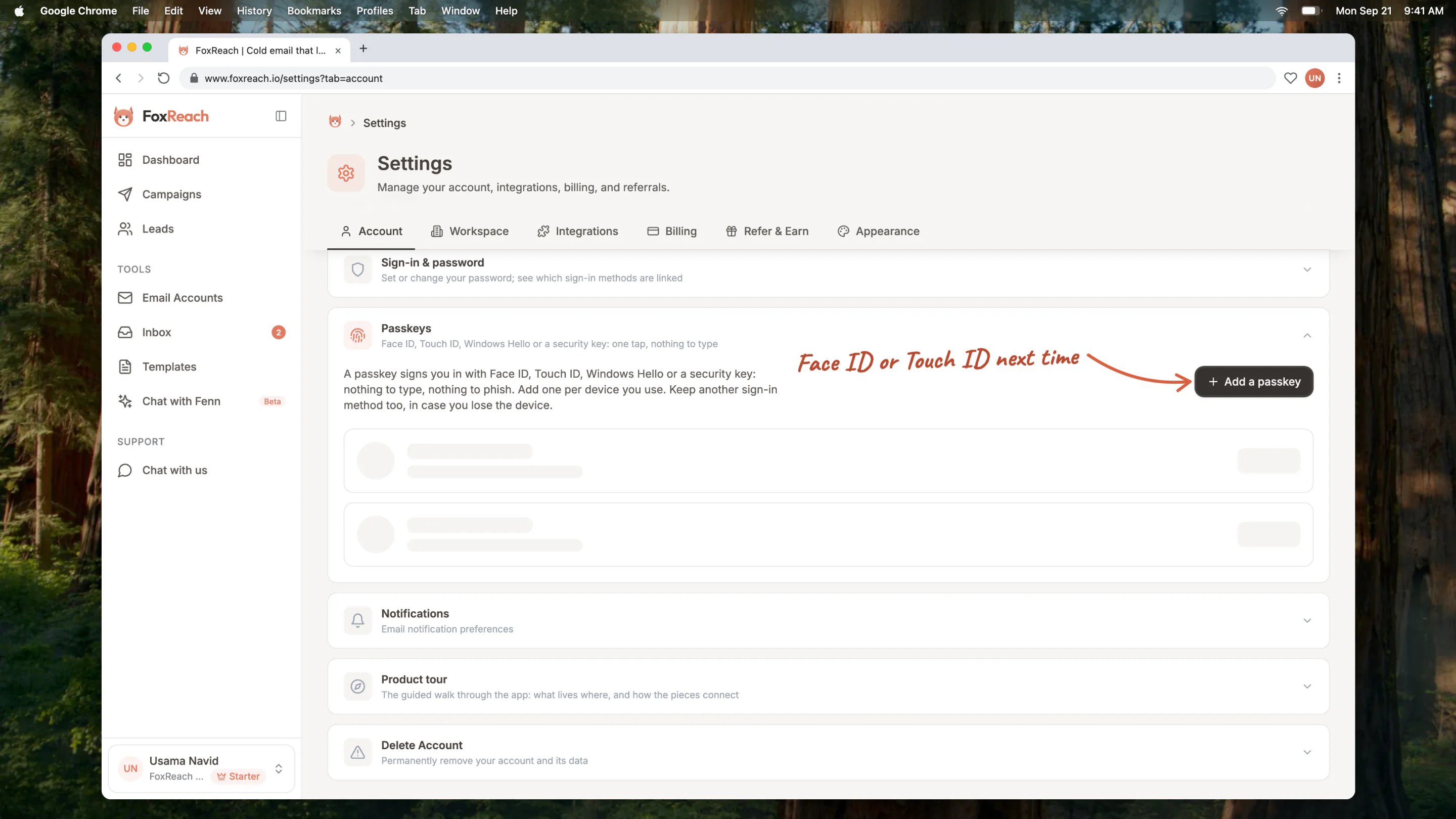Click the Passkeys fingerprint icon
Screen dimensions: 1456x819
[x=358, y=336]
